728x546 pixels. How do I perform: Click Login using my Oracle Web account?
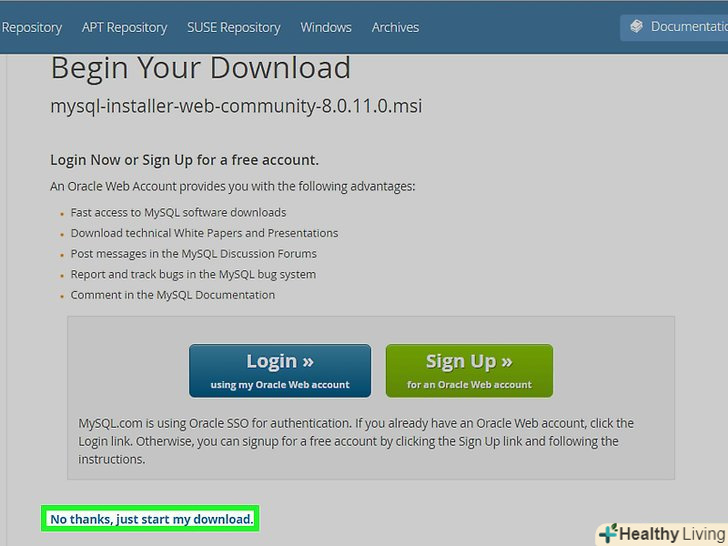[x=280, y=370]
